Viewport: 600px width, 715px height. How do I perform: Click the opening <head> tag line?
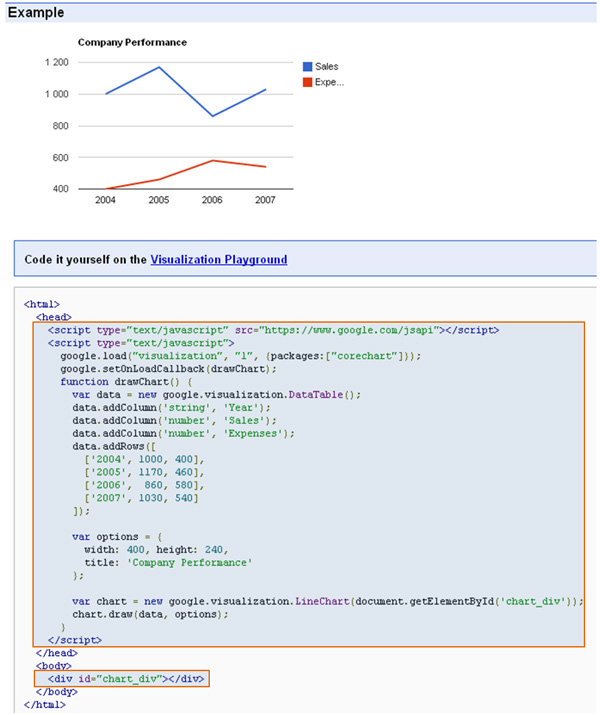pyautogui.click(x=54, y=317)
